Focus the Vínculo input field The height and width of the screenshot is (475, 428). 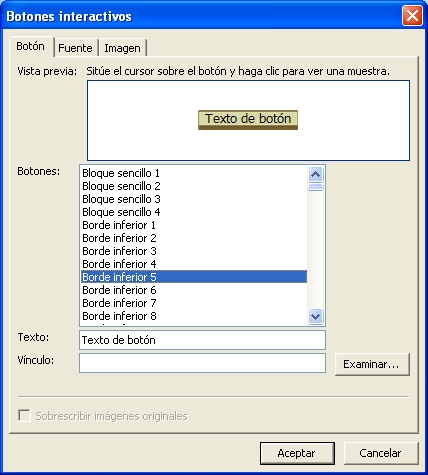tap(202, 363)
